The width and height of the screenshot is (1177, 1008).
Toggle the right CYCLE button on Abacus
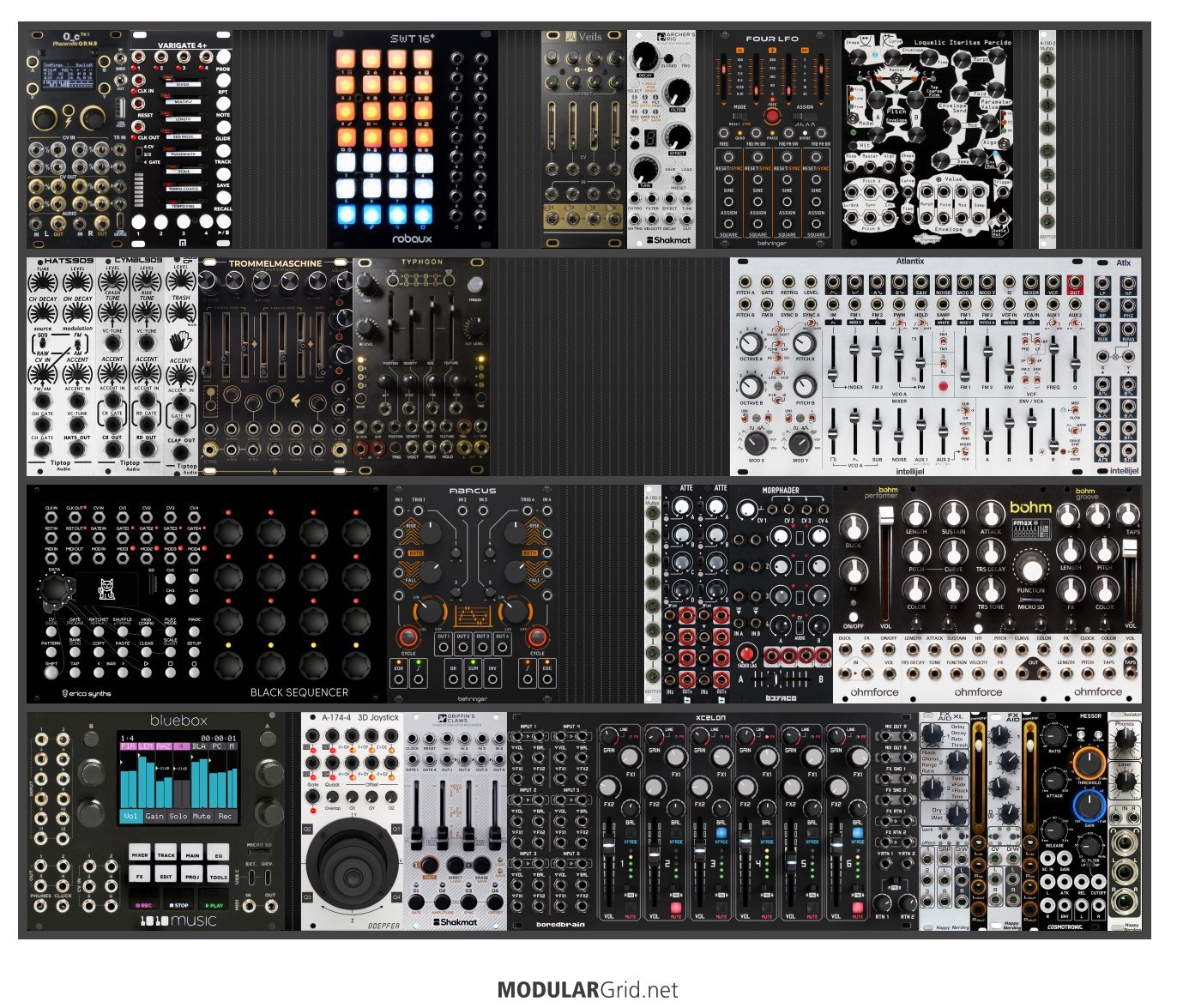coord(537,637)
